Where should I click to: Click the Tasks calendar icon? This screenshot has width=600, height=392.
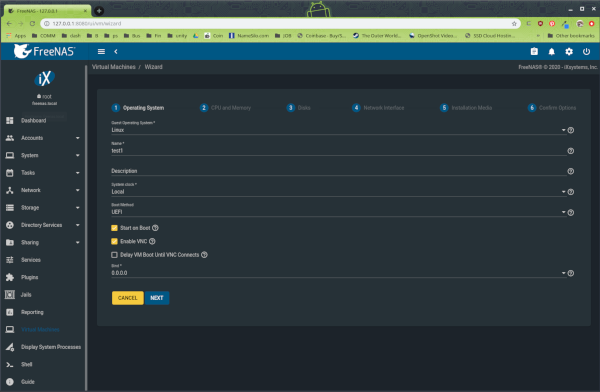point(10,173)
